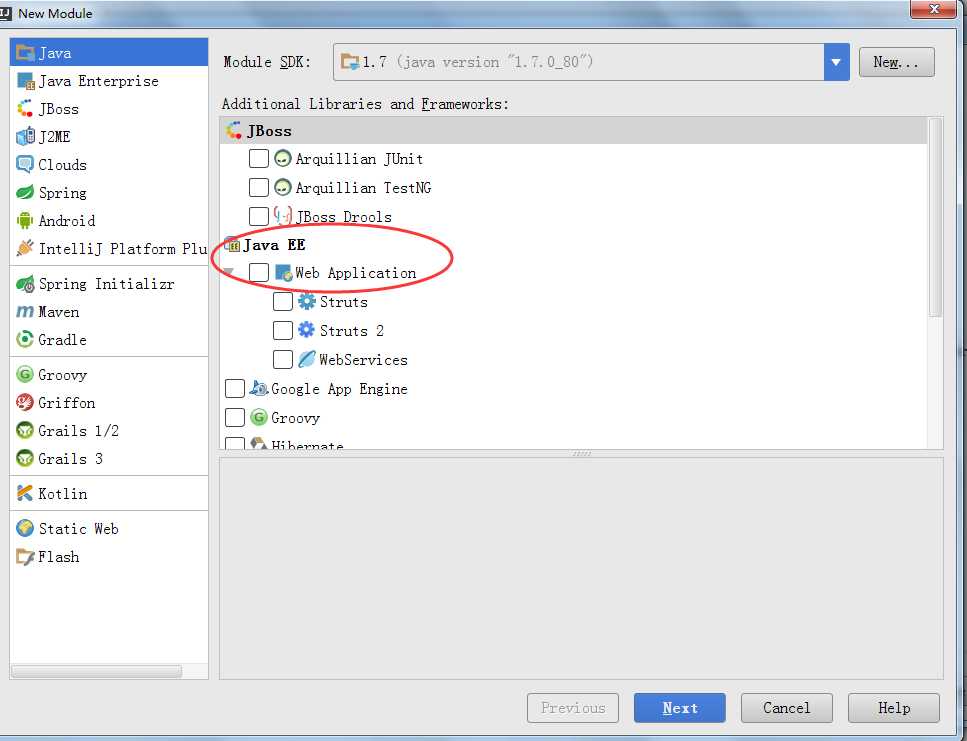Click the Google App Engine label

(x=339, y=389)
